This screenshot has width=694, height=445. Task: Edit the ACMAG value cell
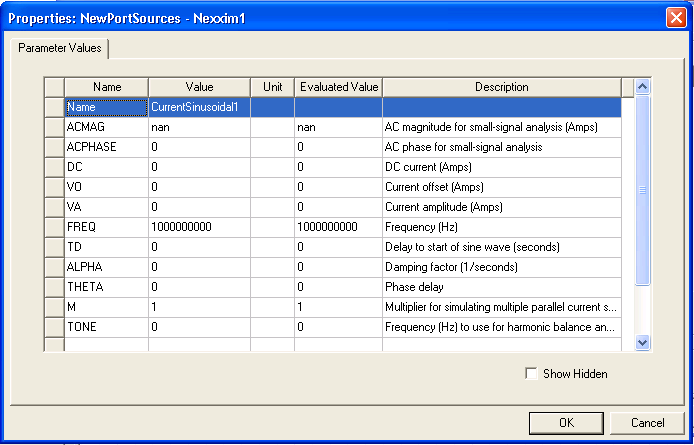198,127
